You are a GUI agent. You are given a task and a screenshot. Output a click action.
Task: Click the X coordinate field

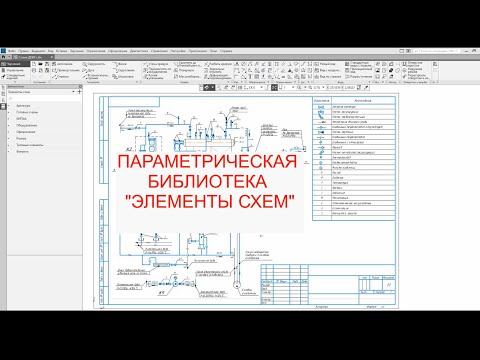coord(334,87)
